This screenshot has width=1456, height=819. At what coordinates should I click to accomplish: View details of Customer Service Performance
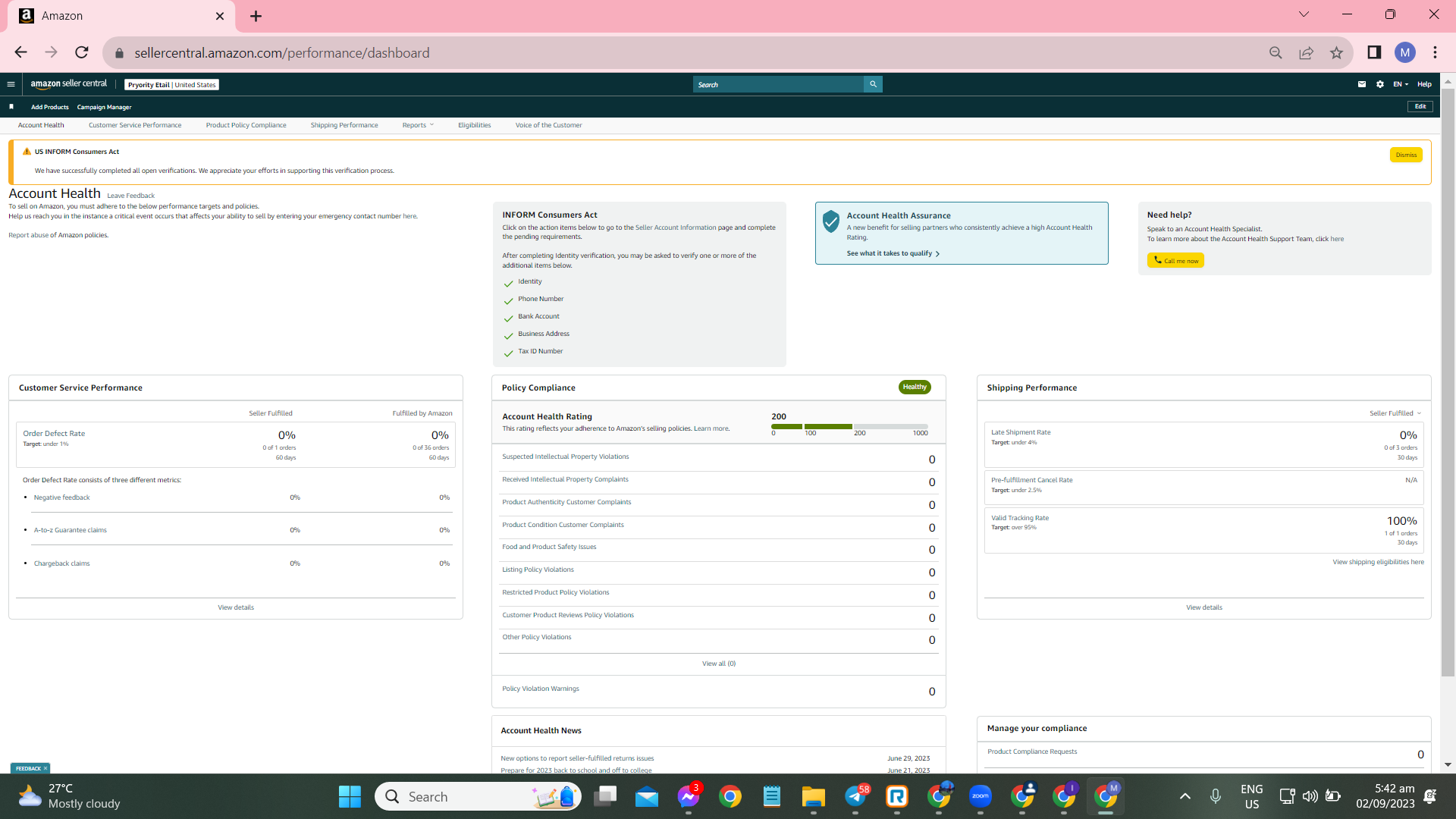[236, 607]
